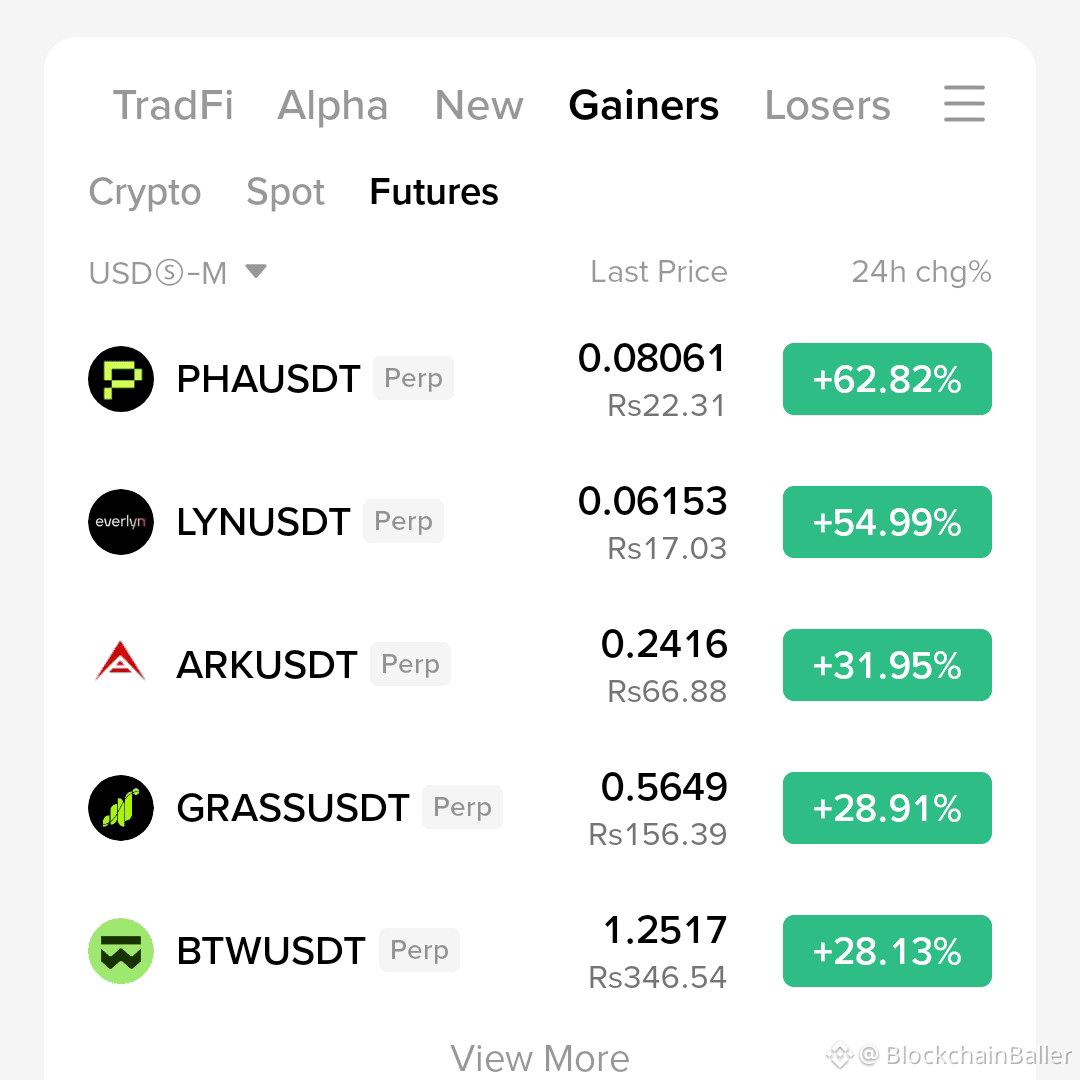Switch to the TradFi tab
Image resolution: width=1080 pixels, height=1080 pixels.
[173, 105]
